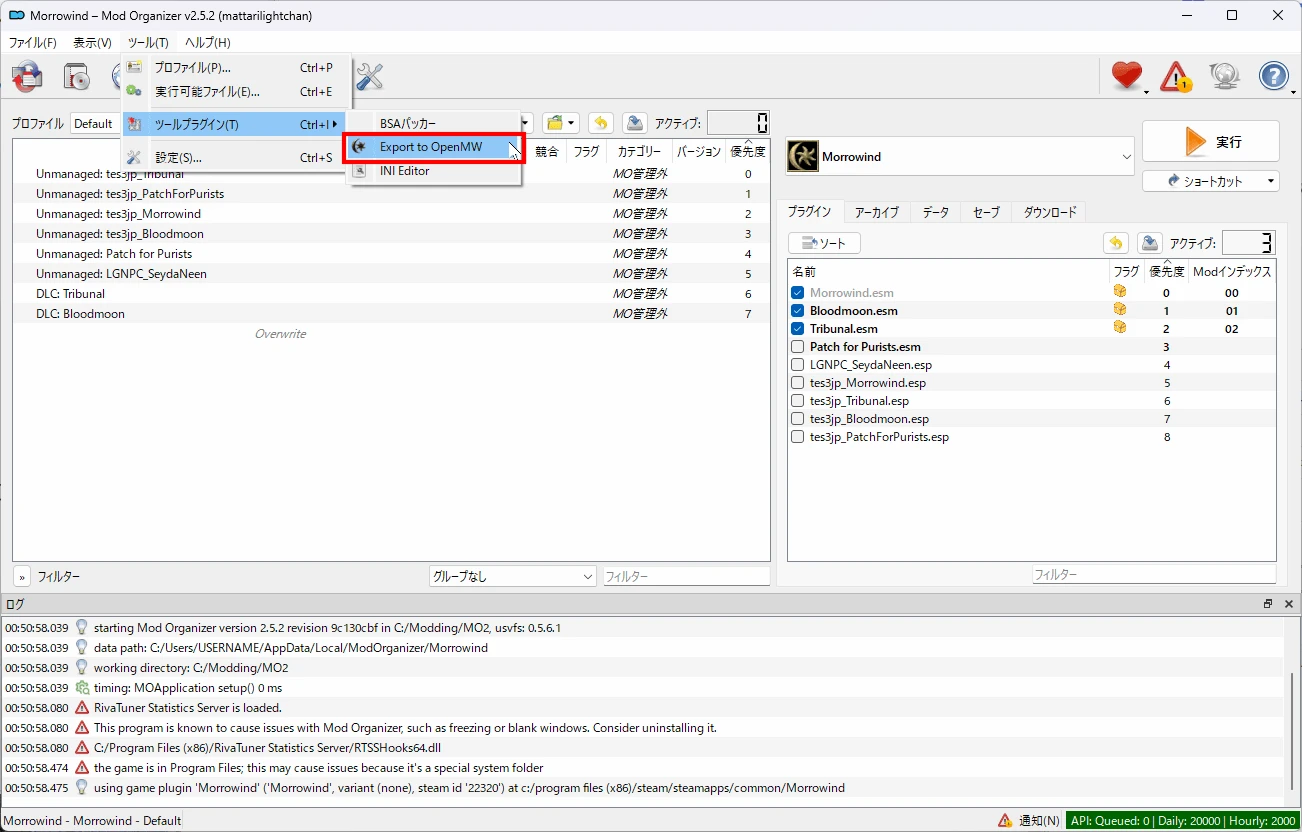Viewport: 1302px width, 832px height.
Task: Switch to the データ tab
Action: tap(936, 212)
